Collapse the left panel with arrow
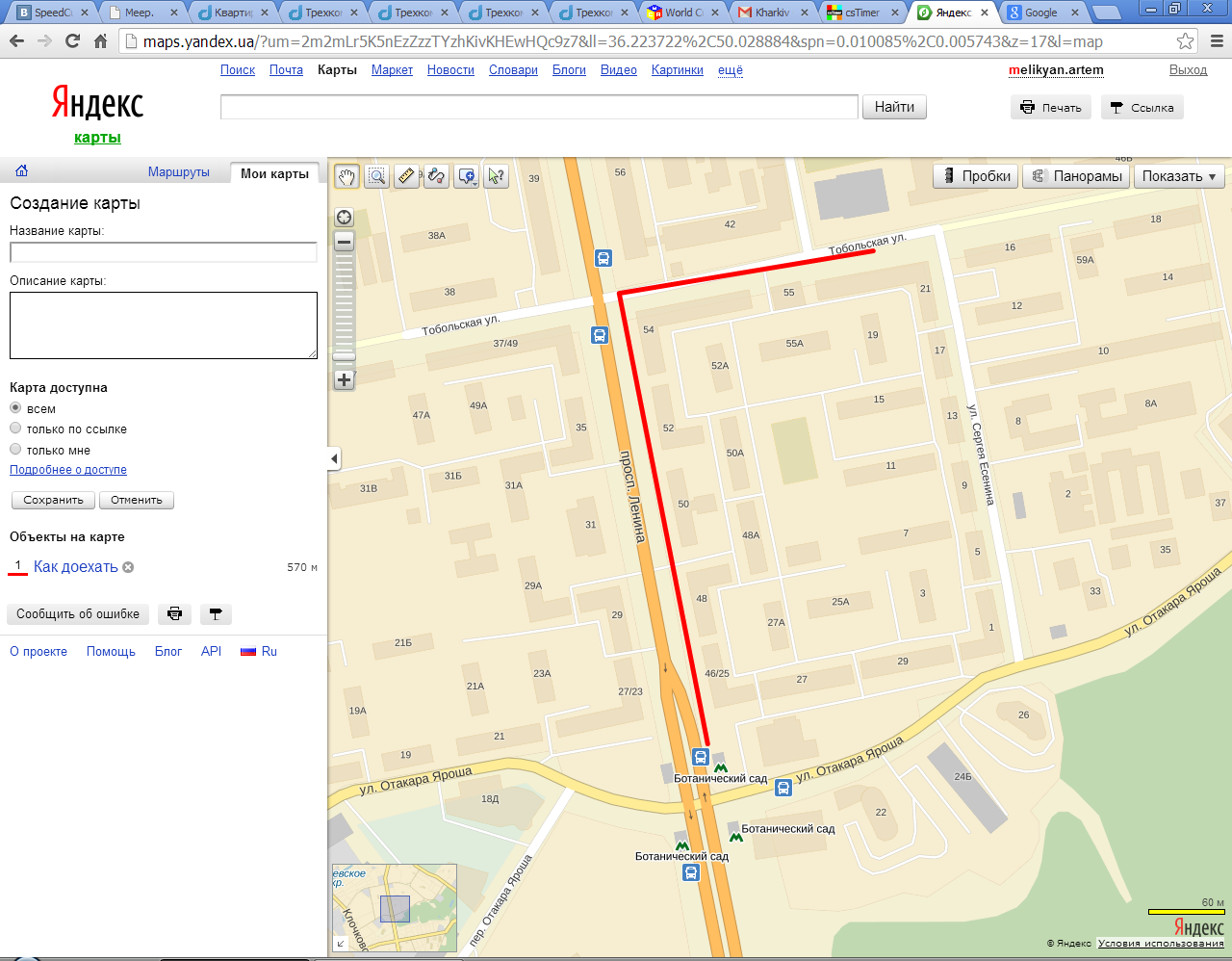This screenshot has width=1232, height=961. click(x=334, y=458)
